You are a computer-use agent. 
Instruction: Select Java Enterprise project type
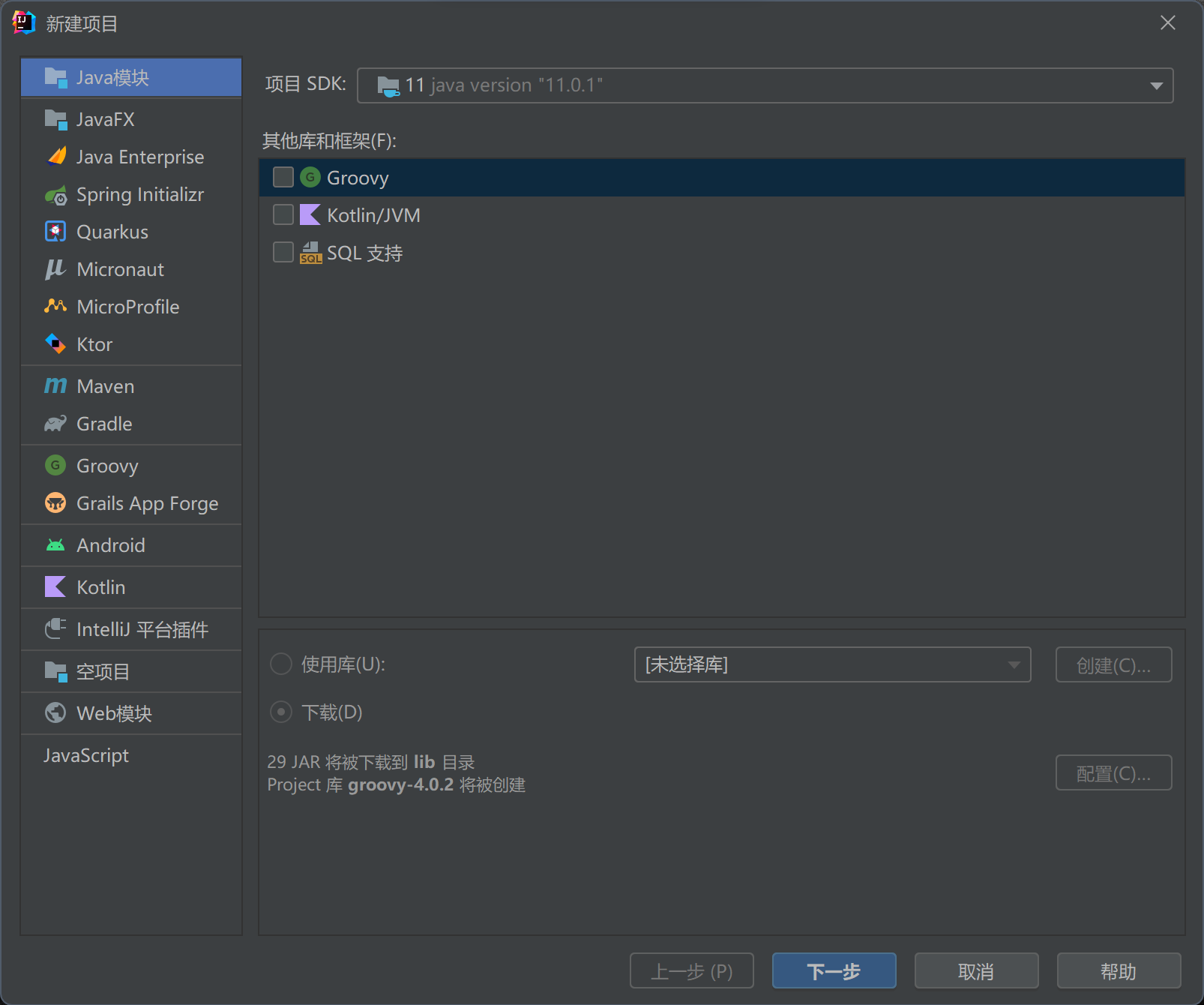tap(131, 157)
